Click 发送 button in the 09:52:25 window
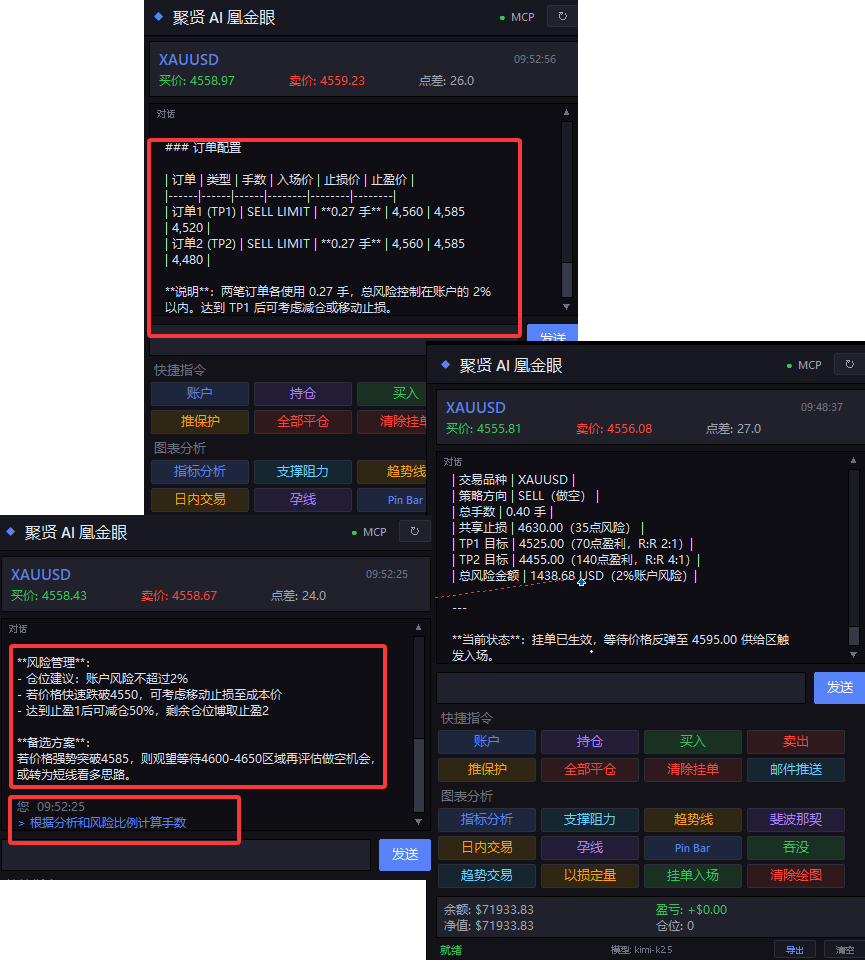Image resolution: width=865 pixels, height=980 pixels. coord(404,854)
